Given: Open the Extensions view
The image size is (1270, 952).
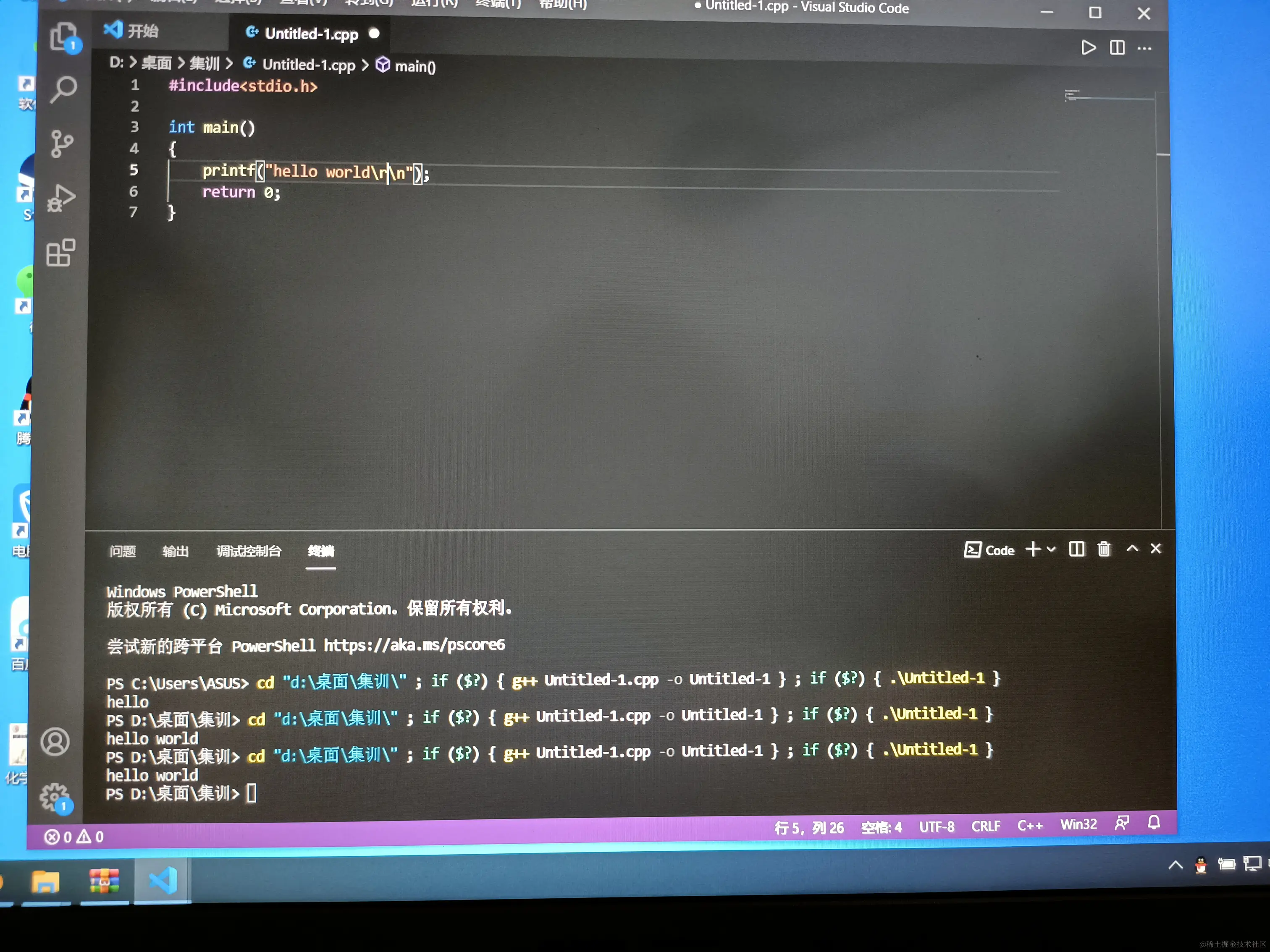Looking at the screenshot, I should coord(61,253).
